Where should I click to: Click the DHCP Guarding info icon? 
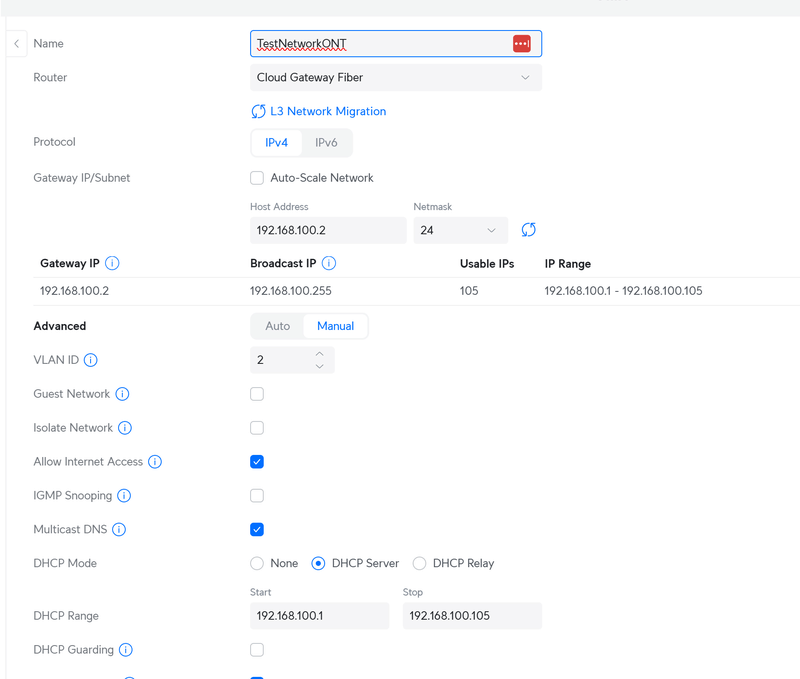[x=125, y=650]
